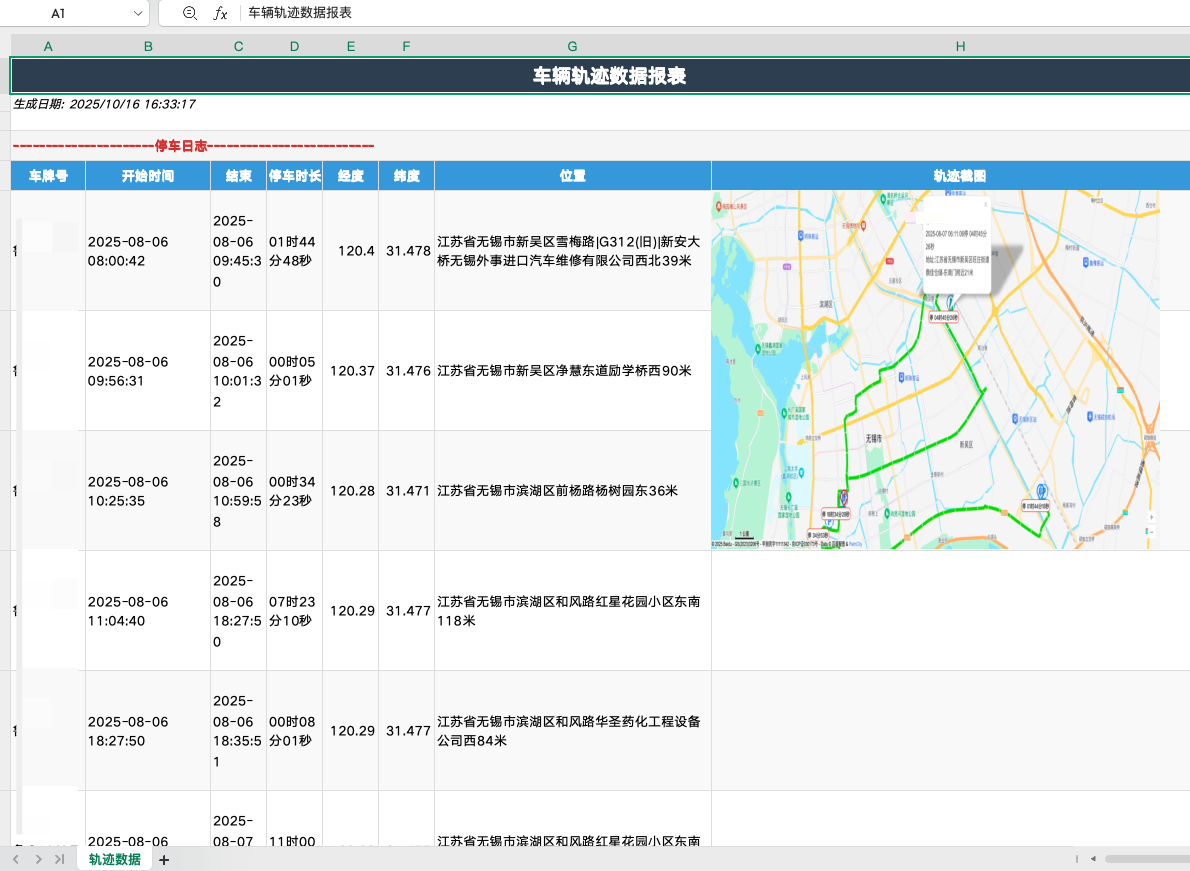Click the red 停车日志 section divider cell
The image size is (1190, 871).
193,146
